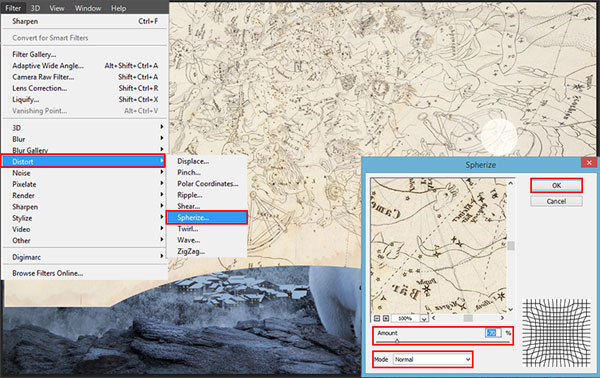This screenshot has width=600, height=378.
Task: Close the Spherize dialog window
Action: pyautogui.click(x=589, y=163)
